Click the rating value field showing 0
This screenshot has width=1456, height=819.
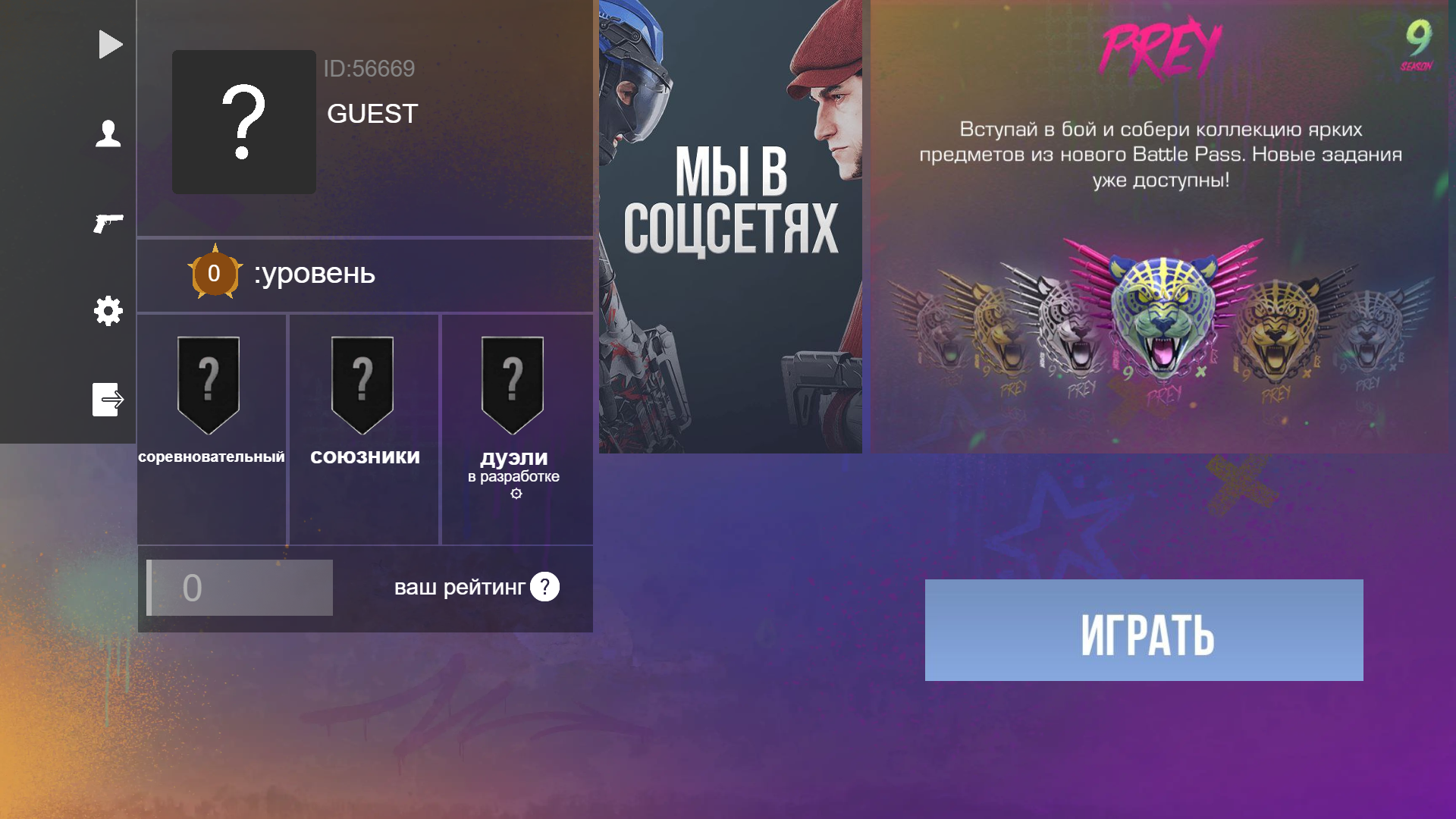tap(240, 588)
